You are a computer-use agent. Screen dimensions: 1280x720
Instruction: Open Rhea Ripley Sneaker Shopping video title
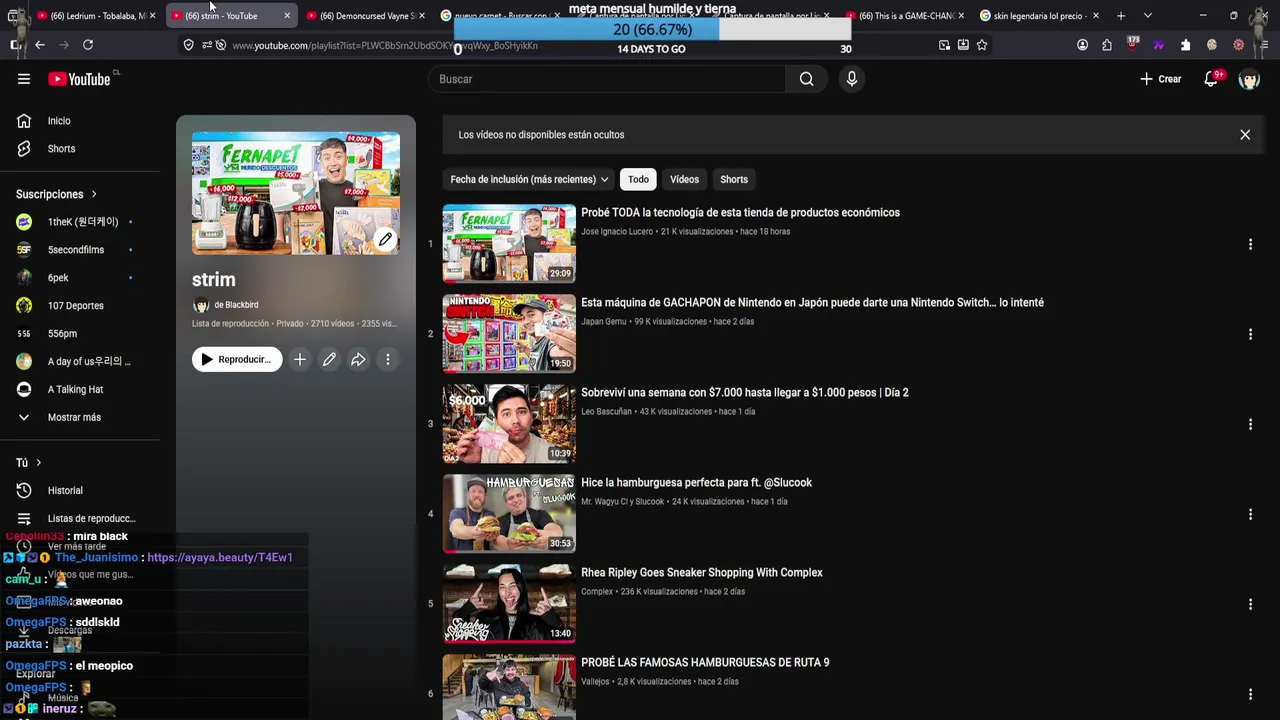pos(702,573)
